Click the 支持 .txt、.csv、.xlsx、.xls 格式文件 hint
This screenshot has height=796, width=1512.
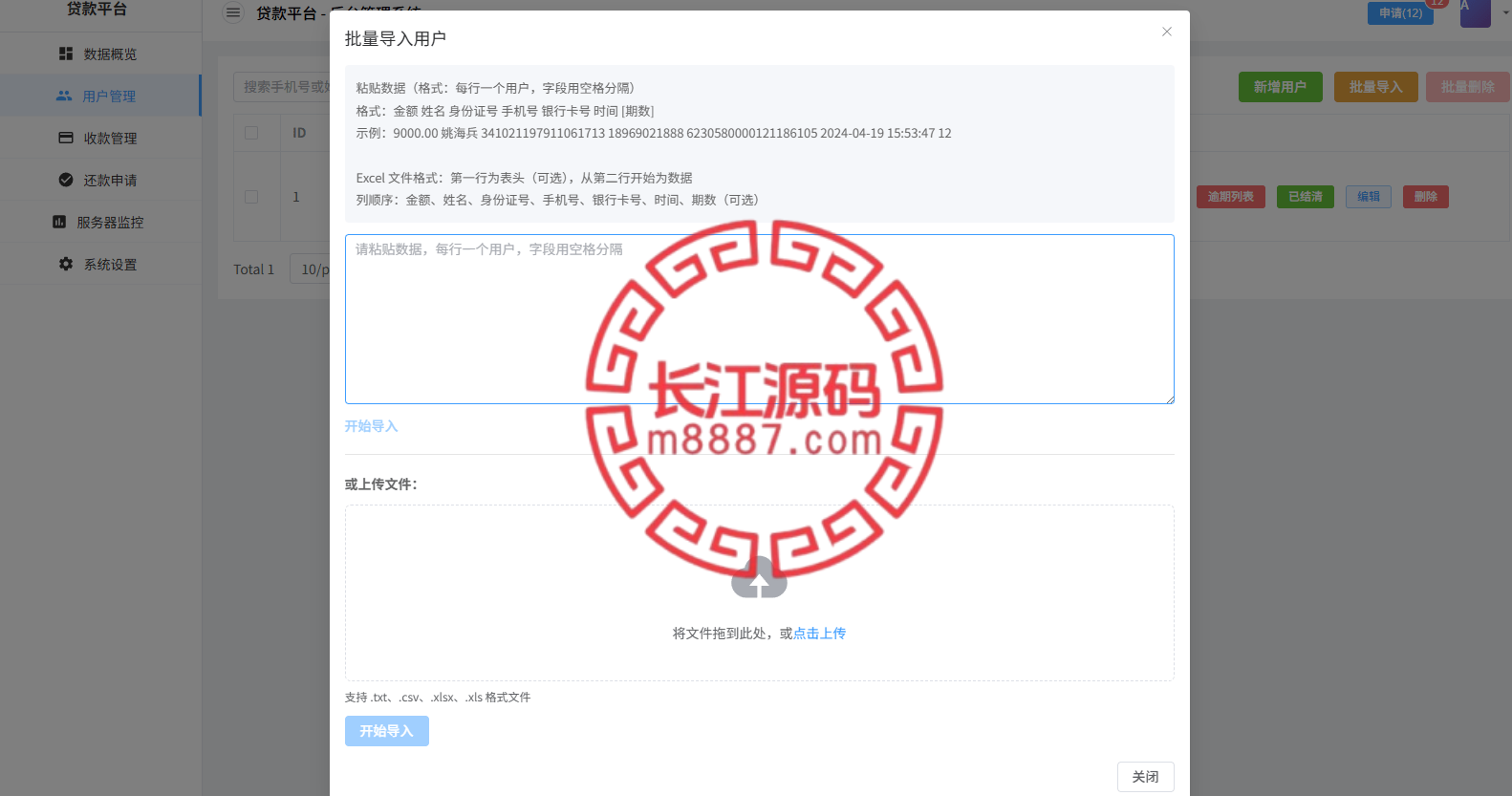coord(438,698)
